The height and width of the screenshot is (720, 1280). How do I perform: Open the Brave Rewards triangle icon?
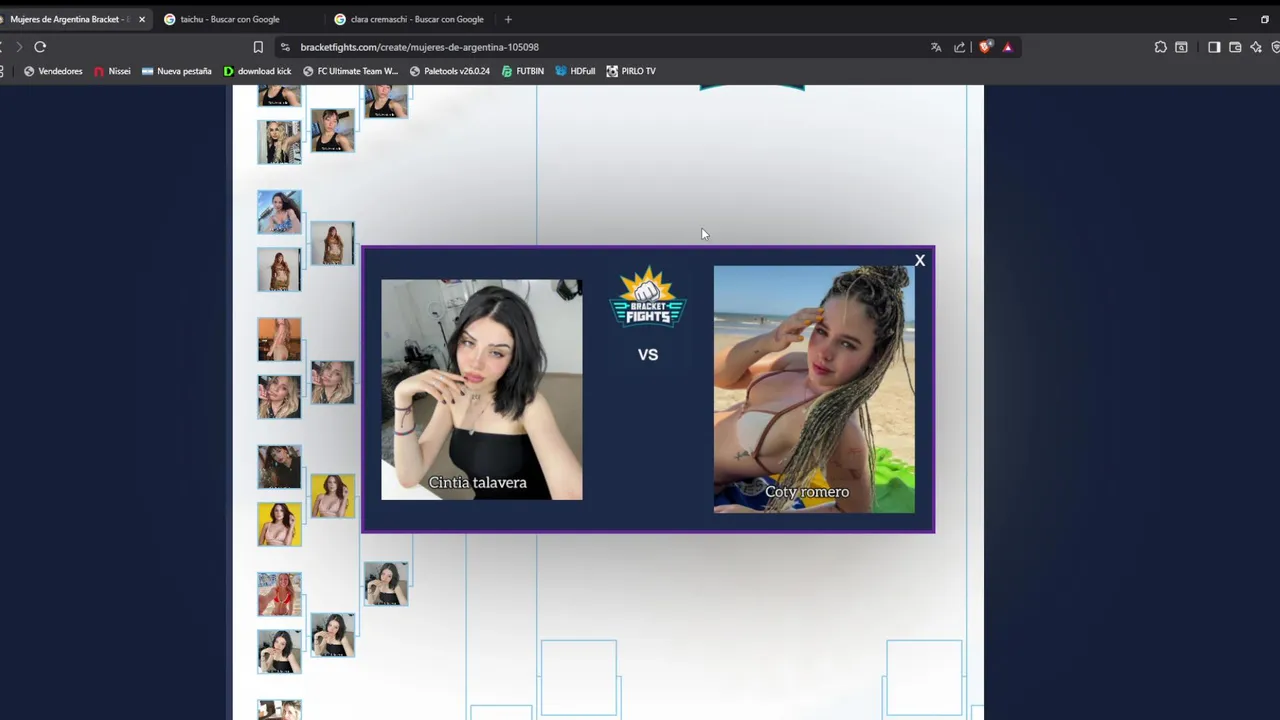(1007, 47)
